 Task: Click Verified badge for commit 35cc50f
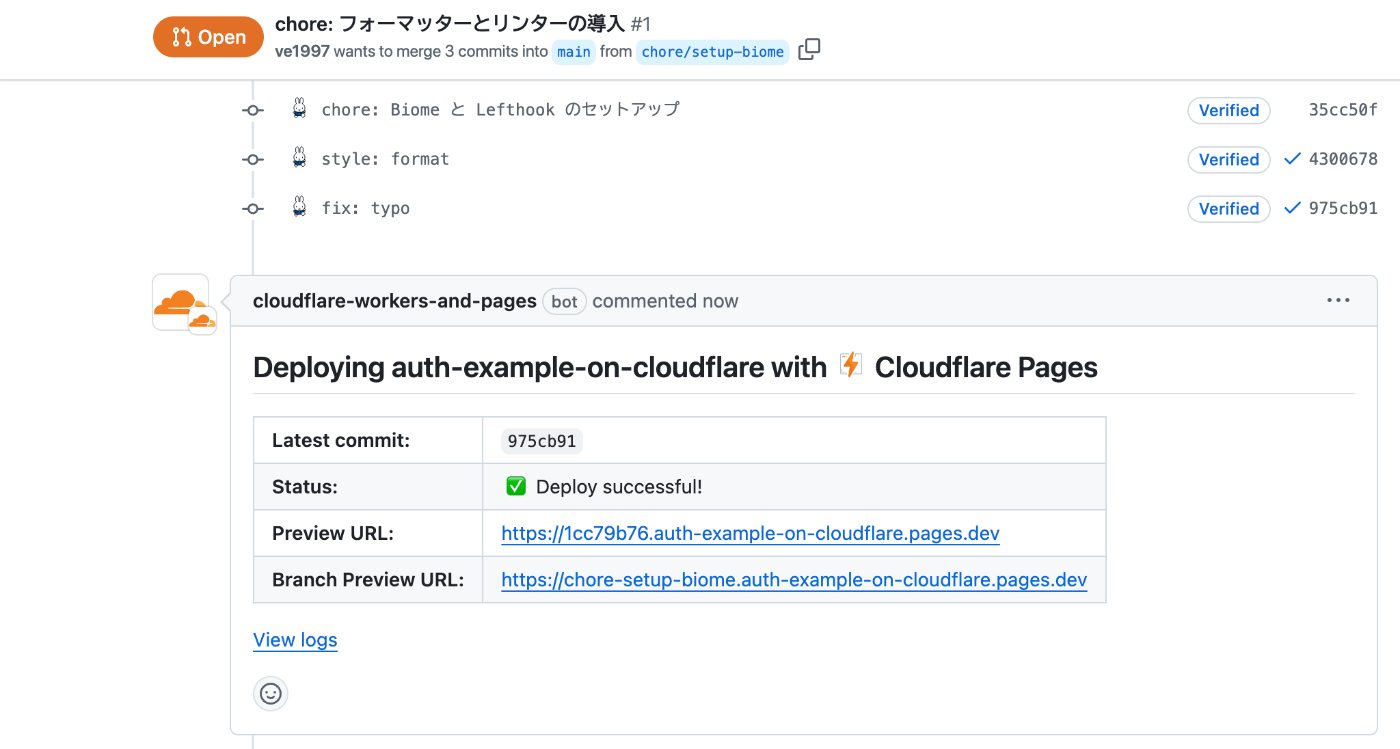1229,110
